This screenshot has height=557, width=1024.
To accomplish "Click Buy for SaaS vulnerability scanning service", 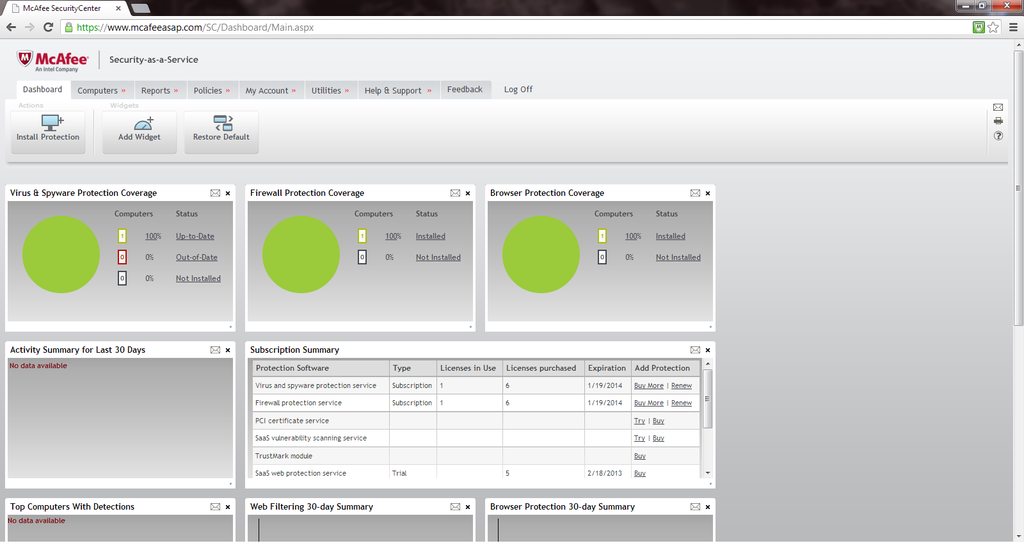I will pyautogui.click(x=658, y=438).
